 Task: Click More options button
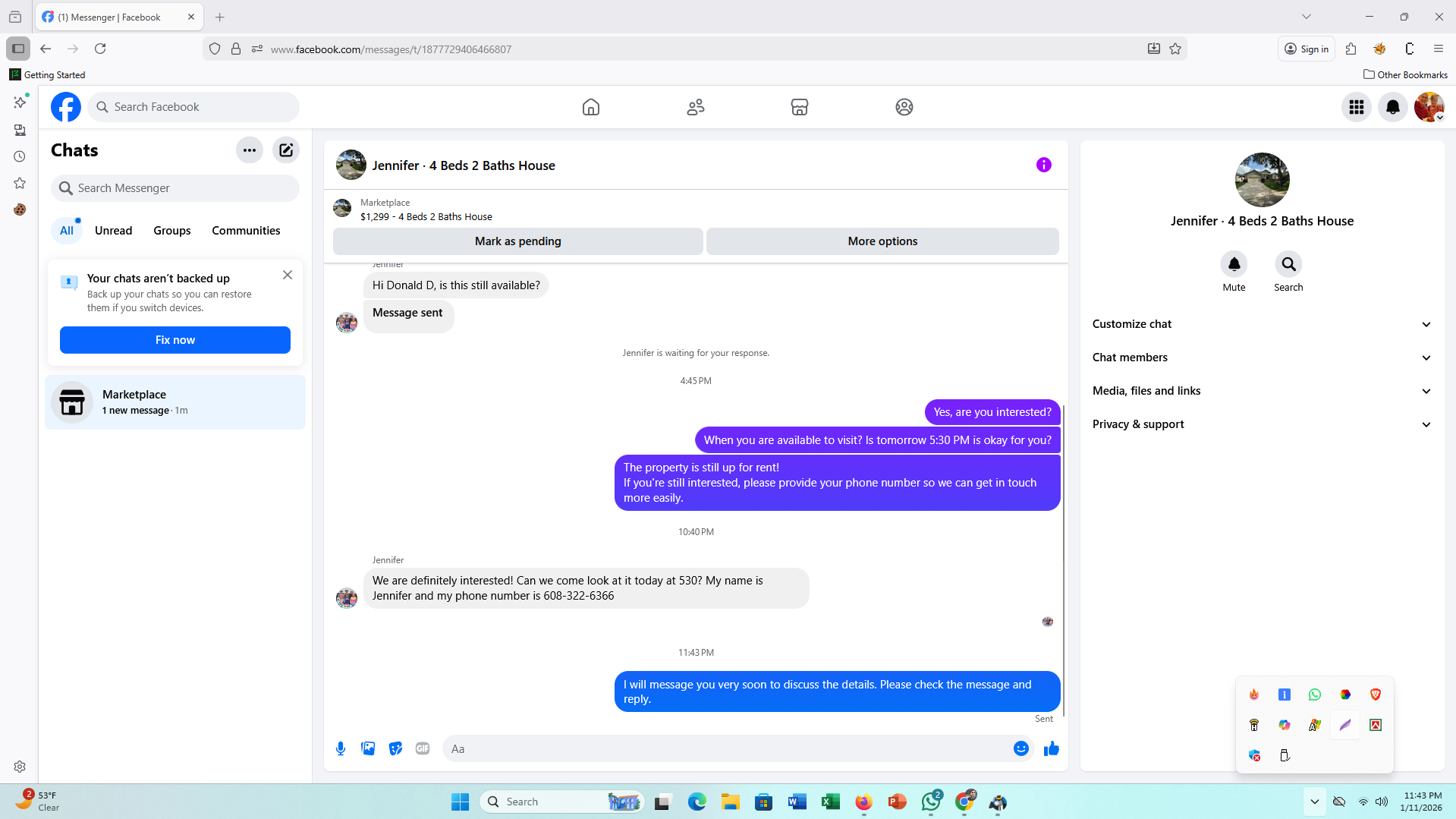click(x=882, y=241)
